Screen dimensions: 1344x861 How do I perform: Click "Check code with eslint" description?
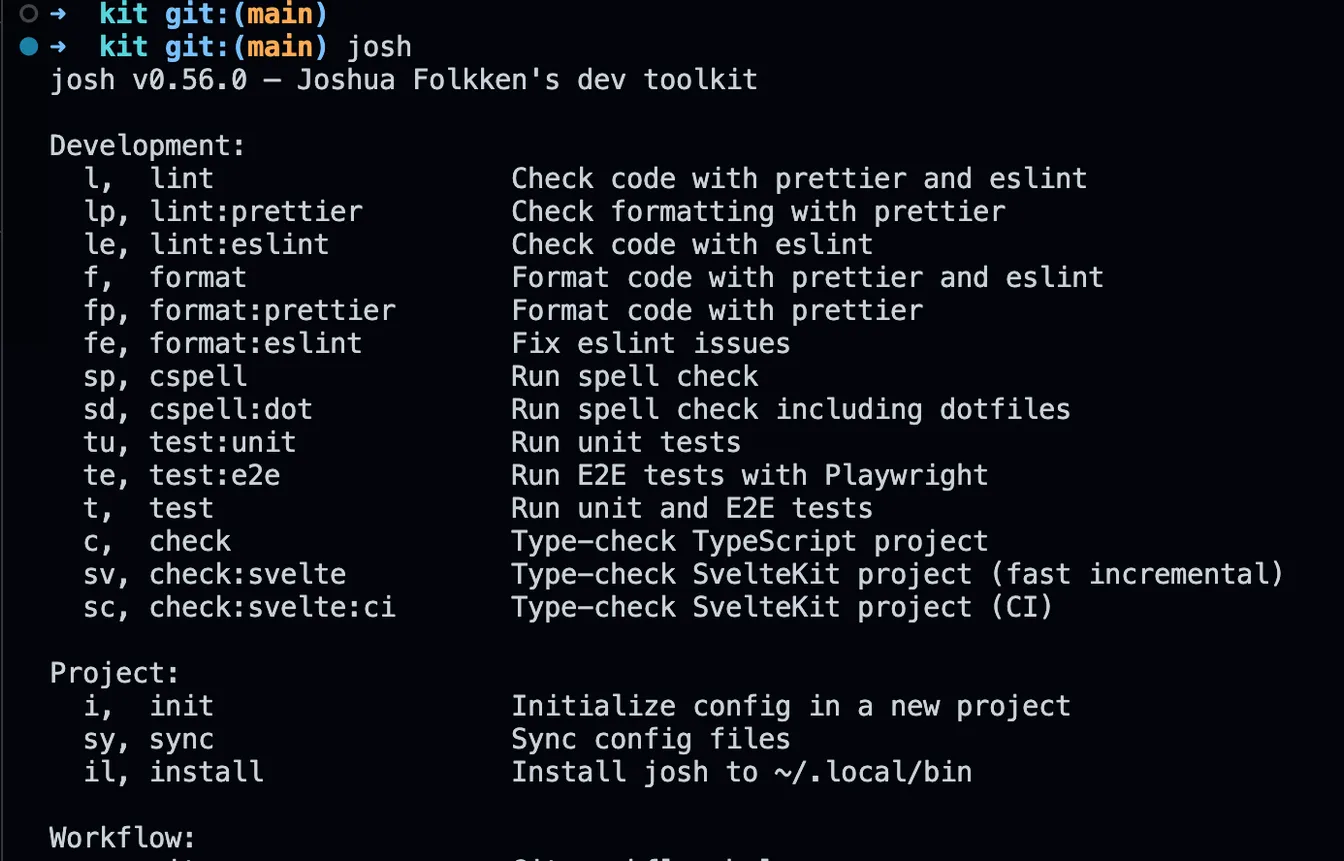(692, 245)
